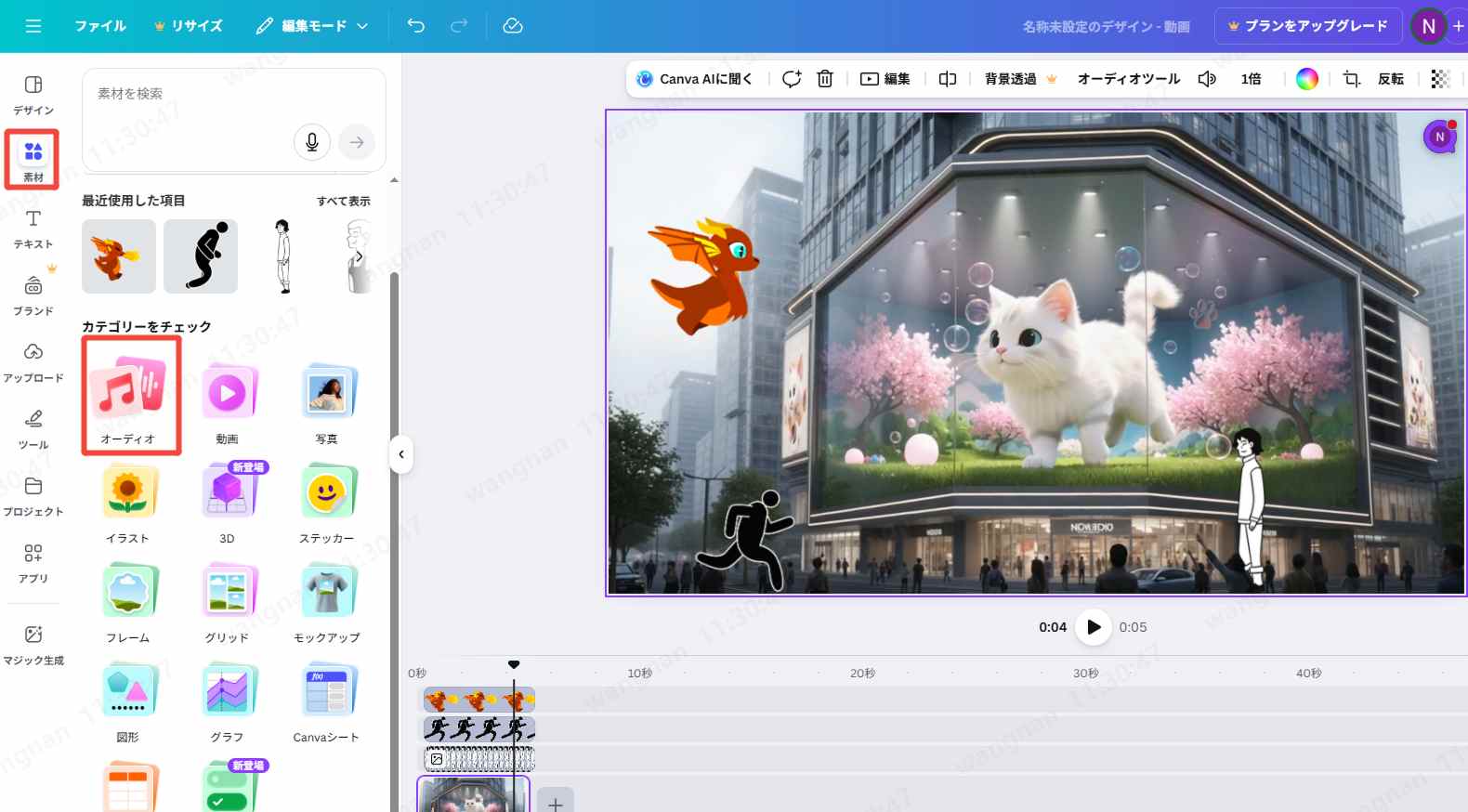
Task: Open the 1倍 playback speed option
Action: click(1251, 79)
